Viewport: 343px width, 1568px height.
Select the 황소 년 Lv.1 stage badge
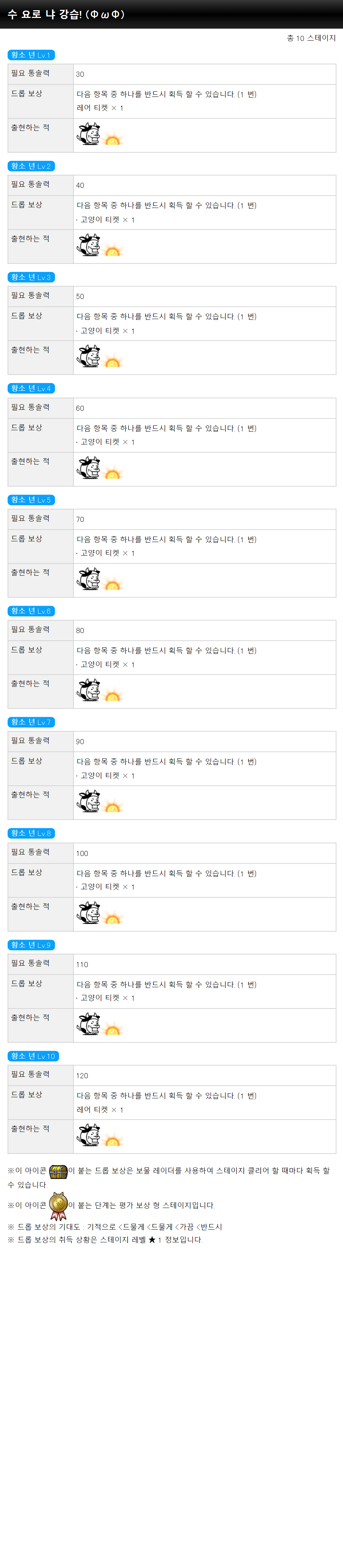[x=32, y=55]
